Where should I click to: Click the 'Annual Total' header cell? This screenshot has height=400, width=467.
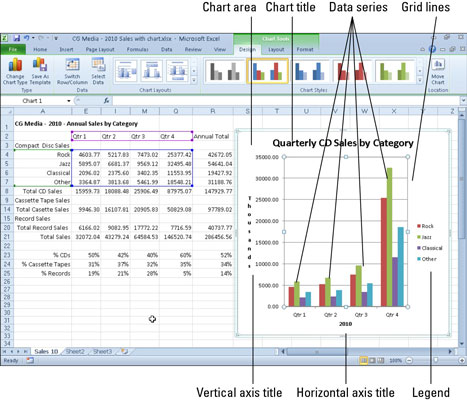[212, 136]
